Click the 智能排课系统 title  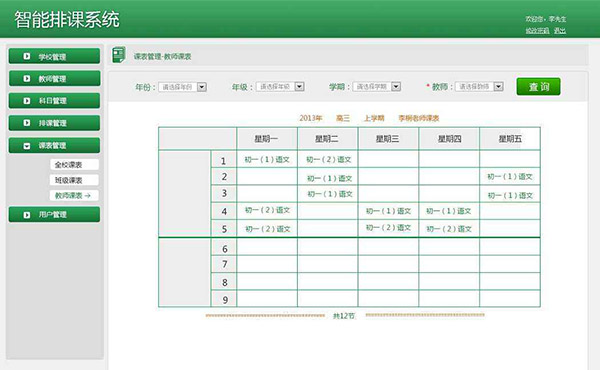pyautogui.click(x=67, y=19)
